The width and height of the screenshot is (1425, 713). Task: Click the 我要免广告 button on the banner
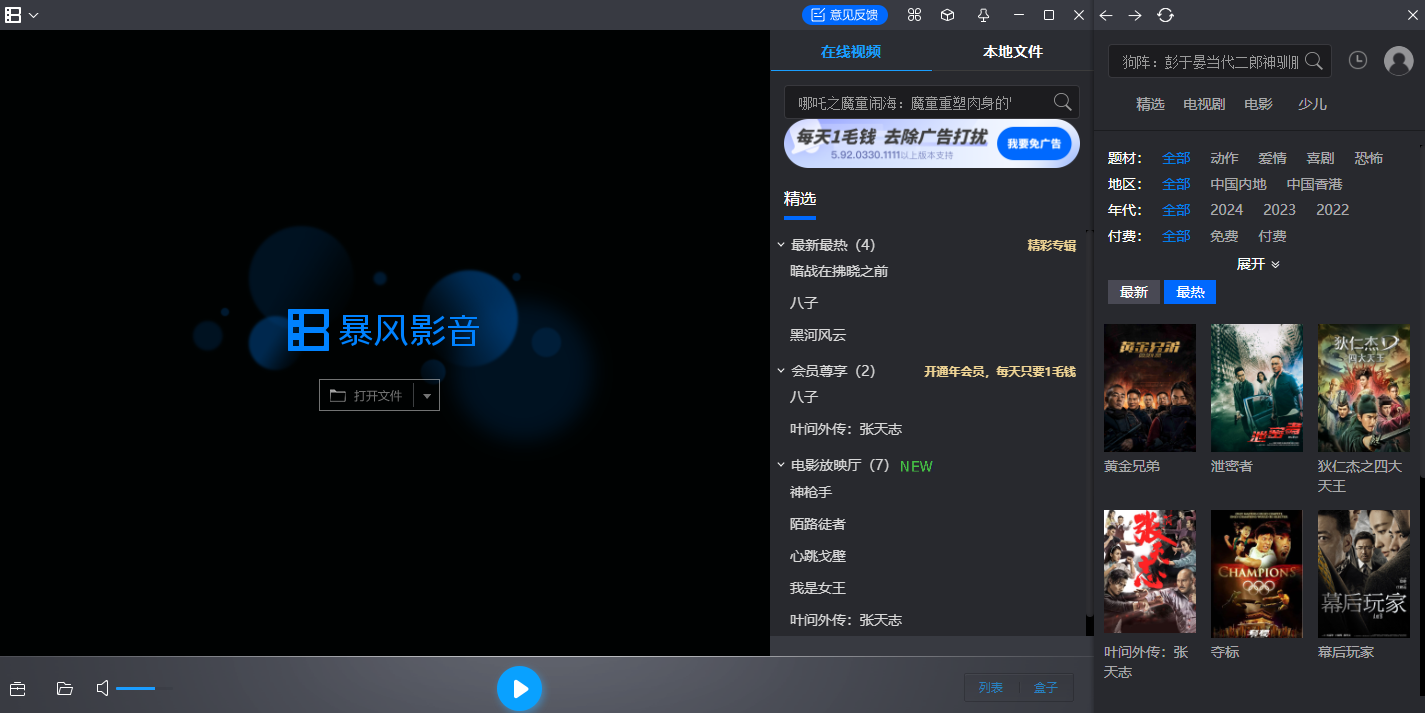pyautogui.click(x=1035, y=143)
